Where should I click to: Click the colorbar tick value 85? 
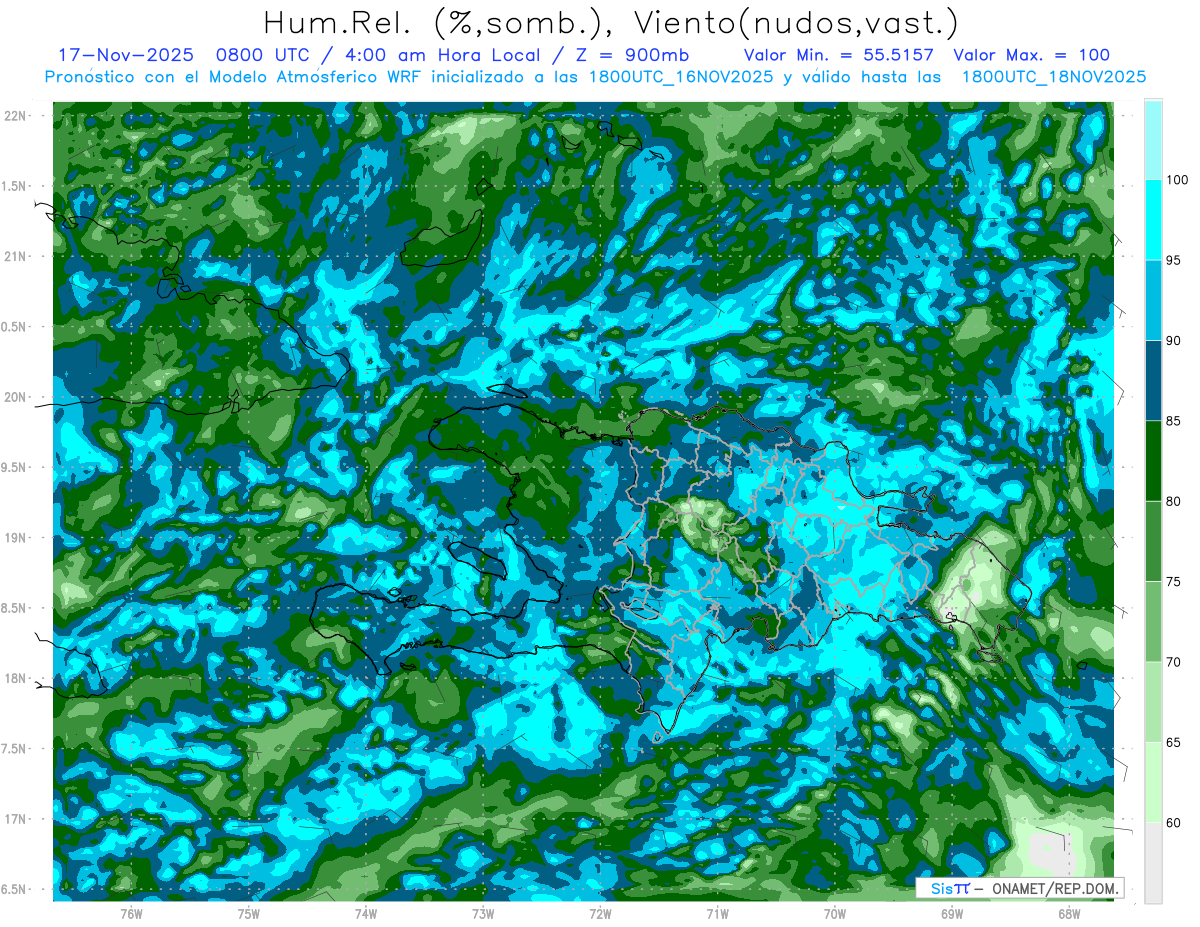1174,421
